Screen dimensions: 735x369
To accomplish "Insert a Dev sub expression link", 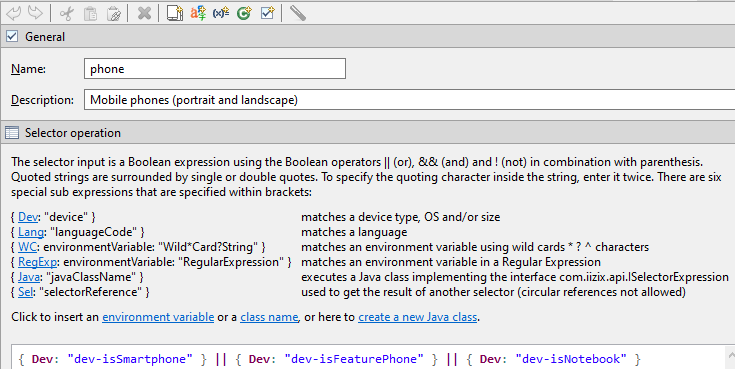I will [x=28, y=217].
